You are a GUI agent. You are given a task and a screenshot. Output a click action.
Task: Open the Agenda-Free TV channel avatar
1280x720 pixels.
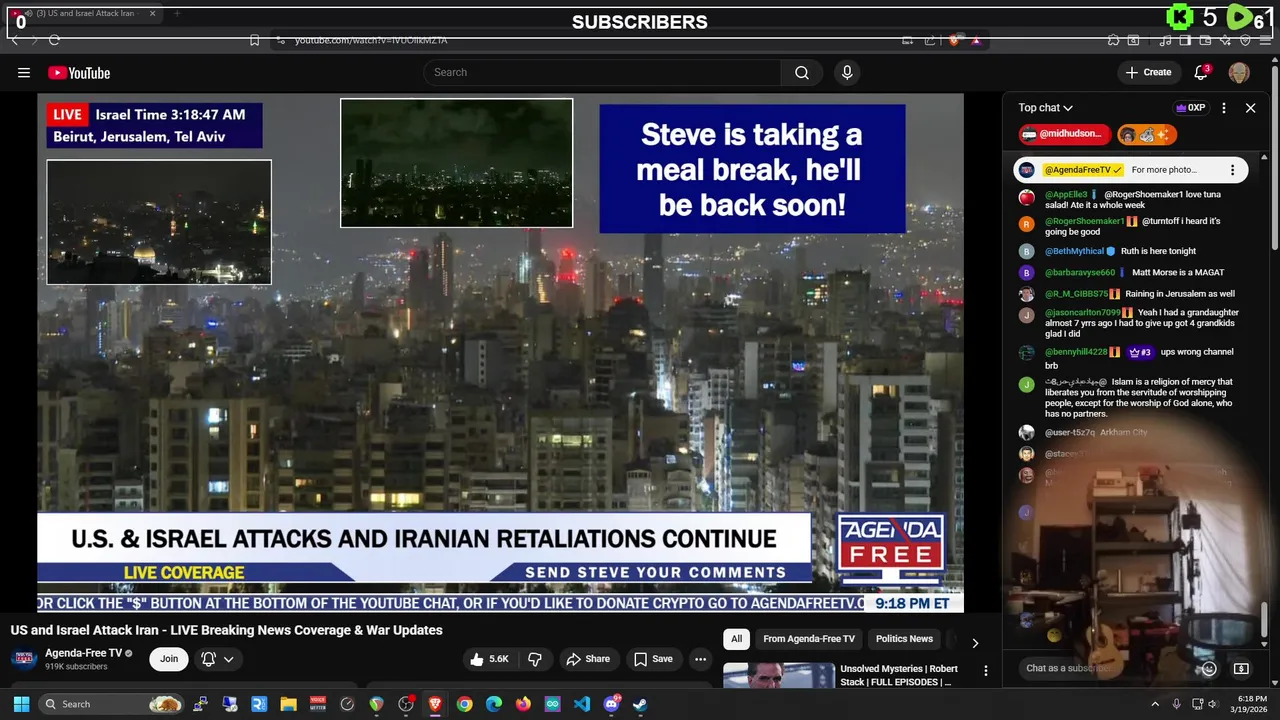tap(24, 659)
